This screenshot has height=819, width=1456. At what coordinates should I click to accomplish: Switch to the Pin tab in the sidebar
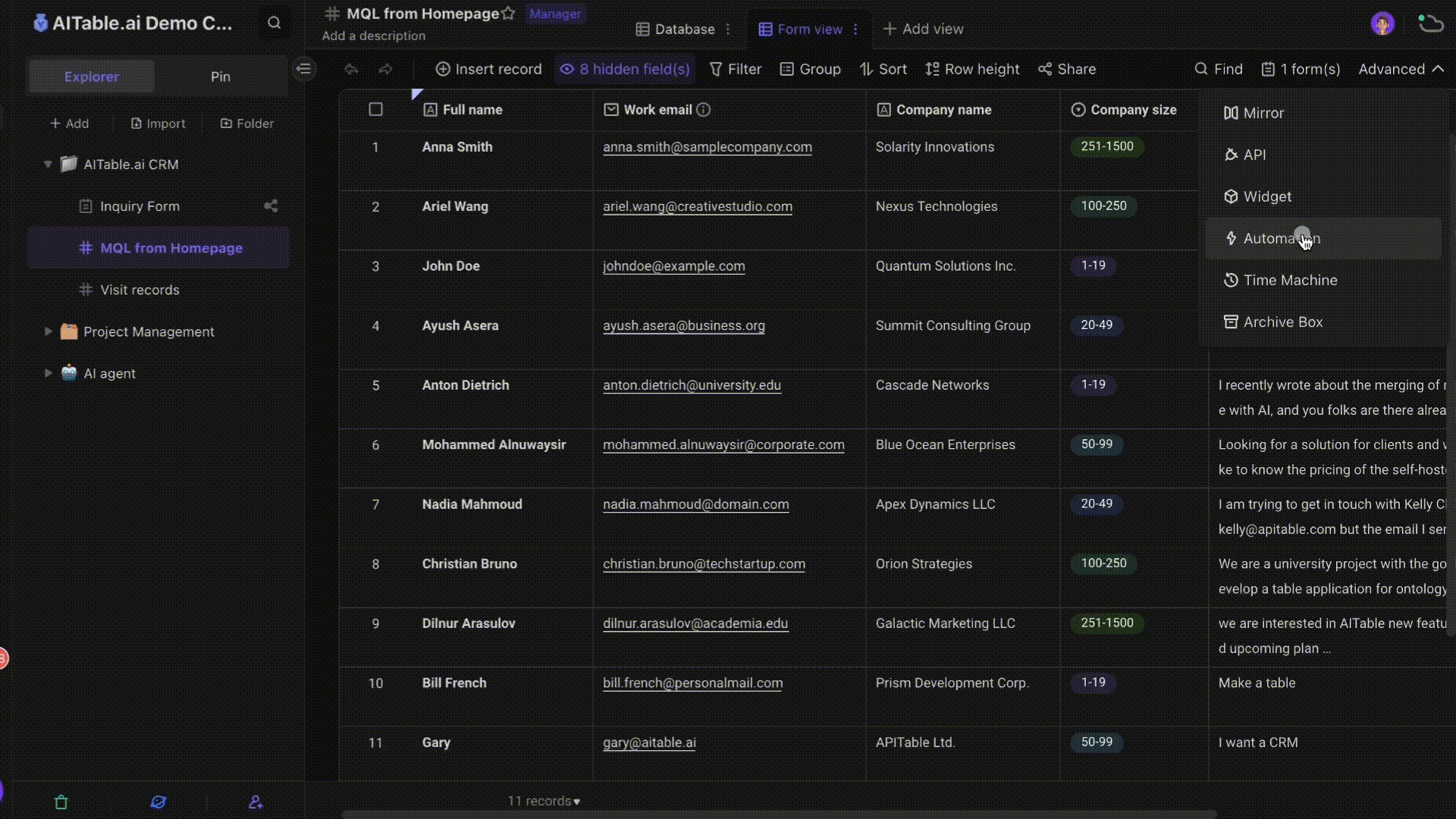[220, 76]
